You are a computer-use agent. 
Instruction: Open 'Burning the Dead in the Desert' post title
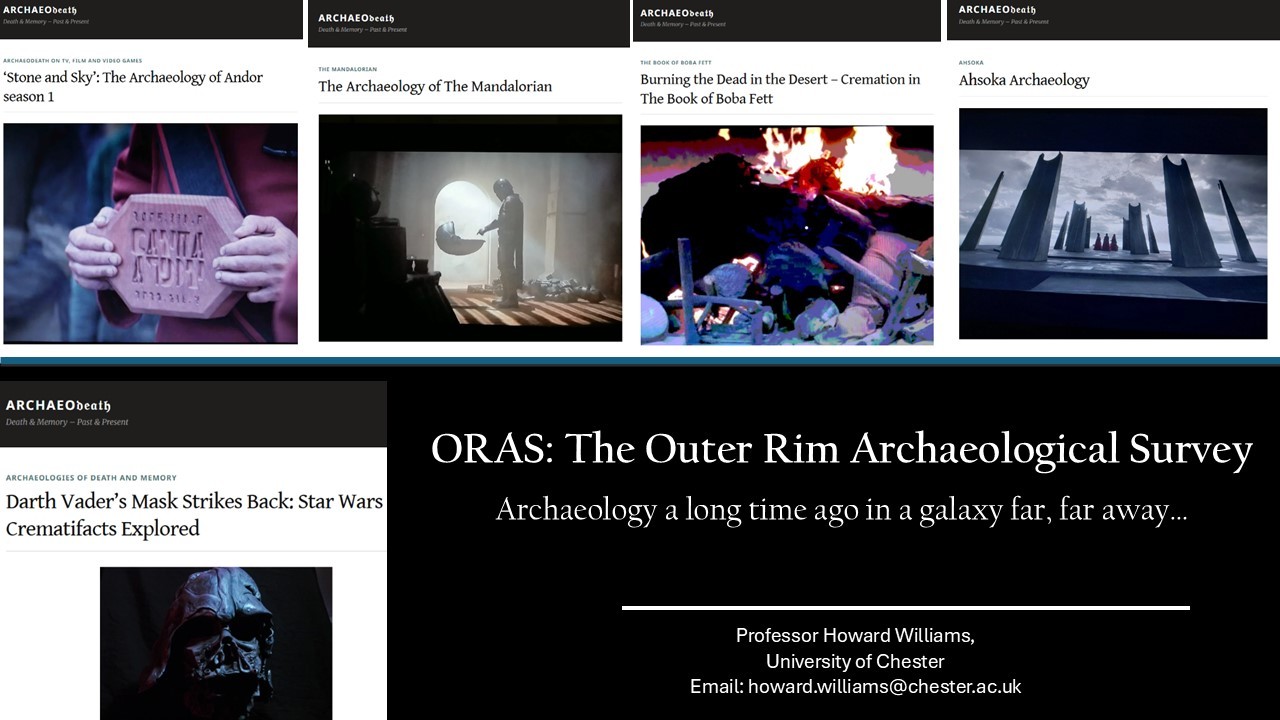click(780, 89)
